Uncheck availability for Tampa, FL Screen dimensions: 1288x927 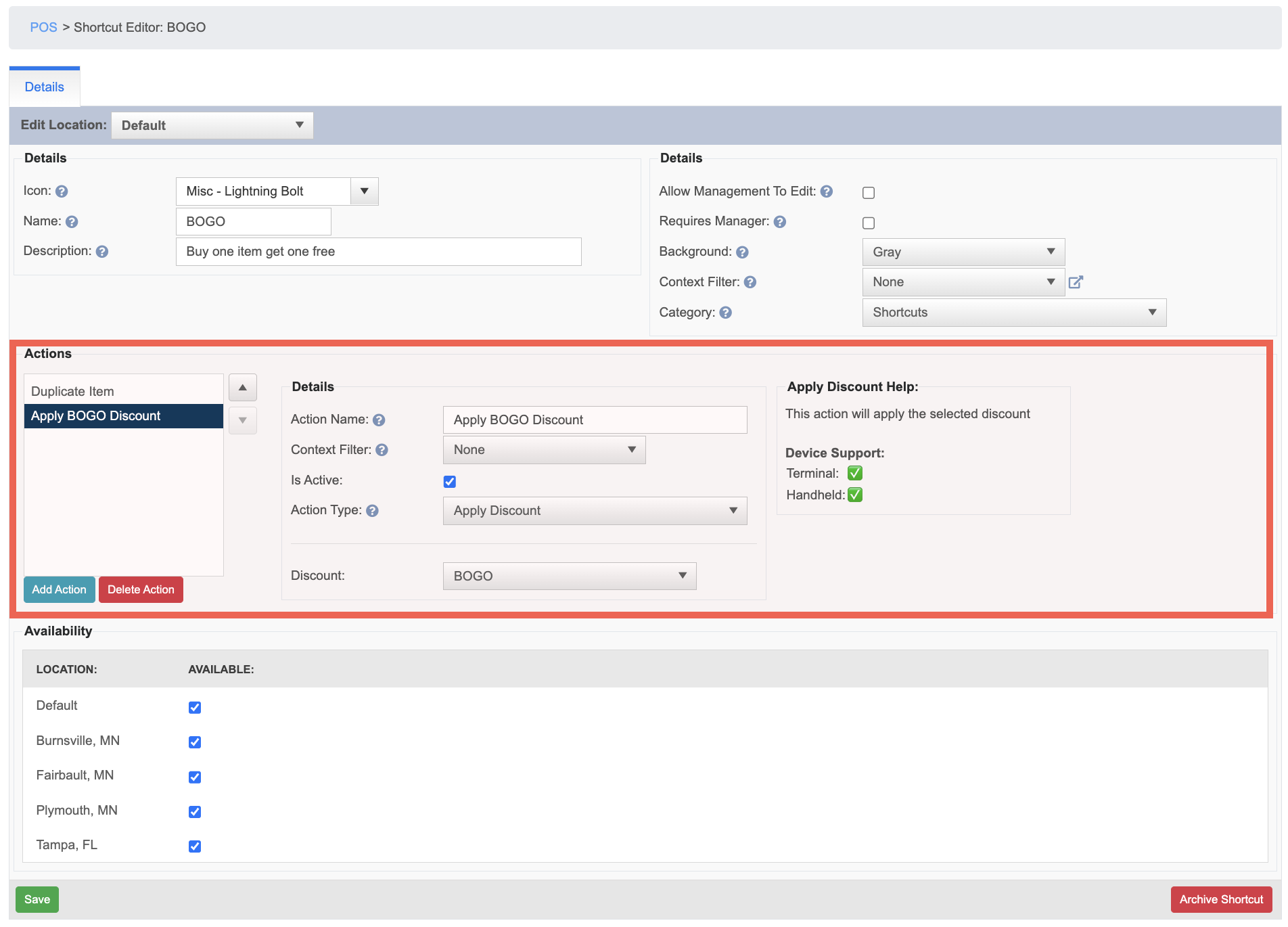pos(195,846)
